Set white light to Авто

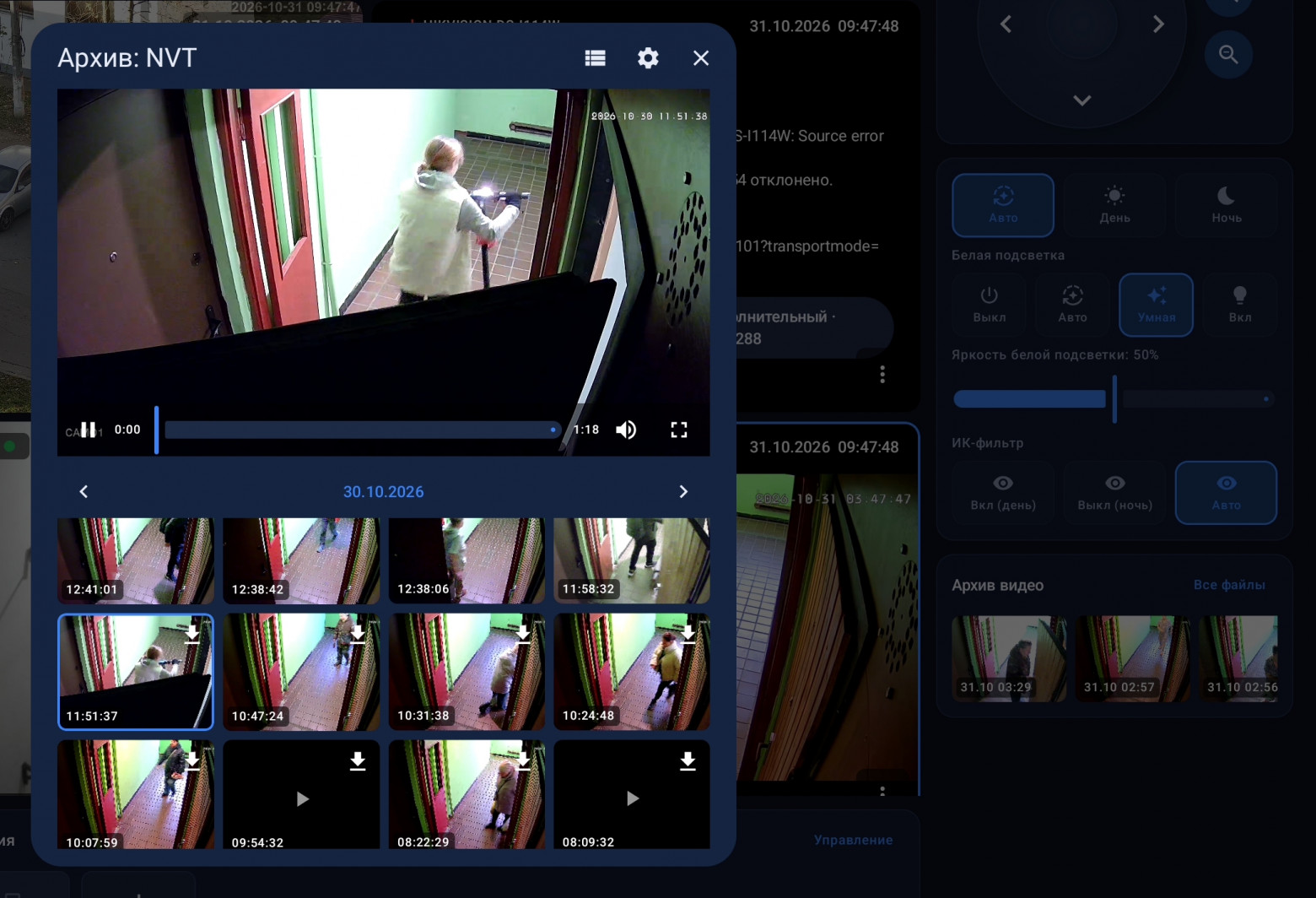click(x=1072, y=305)
